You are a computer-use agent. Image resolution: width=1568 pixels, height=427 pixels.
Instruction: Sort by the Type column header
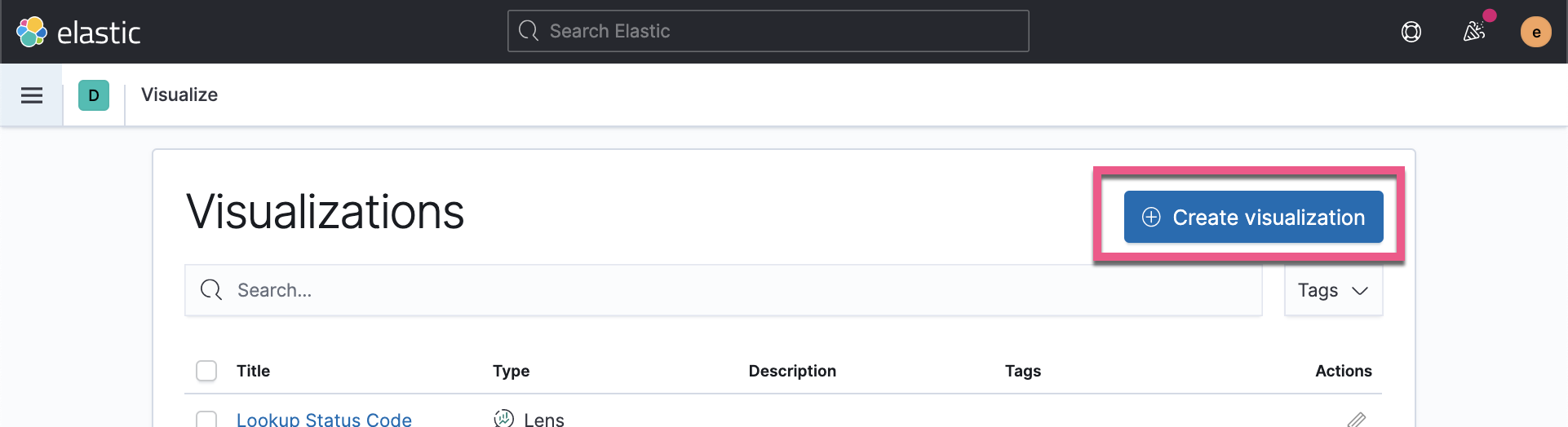512,371
